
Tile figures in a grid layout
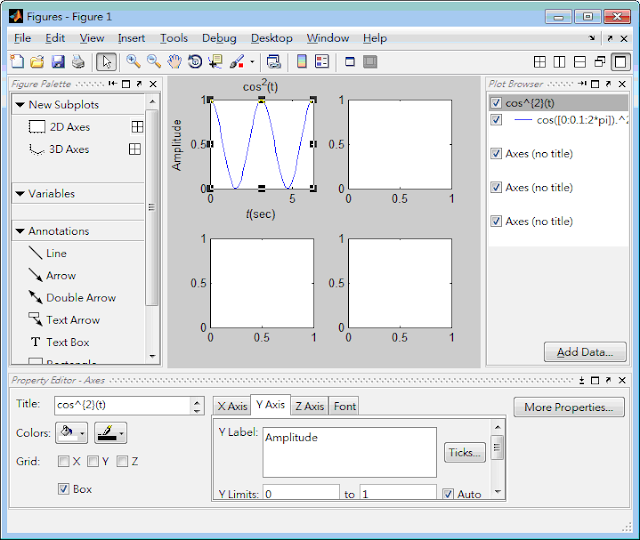click(540, 62)
